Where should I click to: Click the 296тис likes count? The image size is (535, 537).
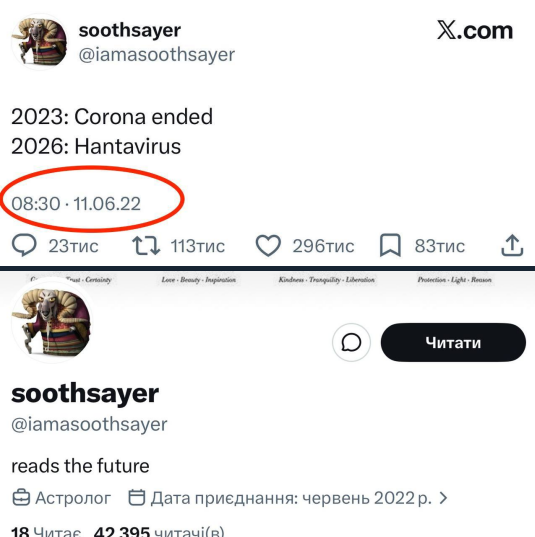coord(323,246)
